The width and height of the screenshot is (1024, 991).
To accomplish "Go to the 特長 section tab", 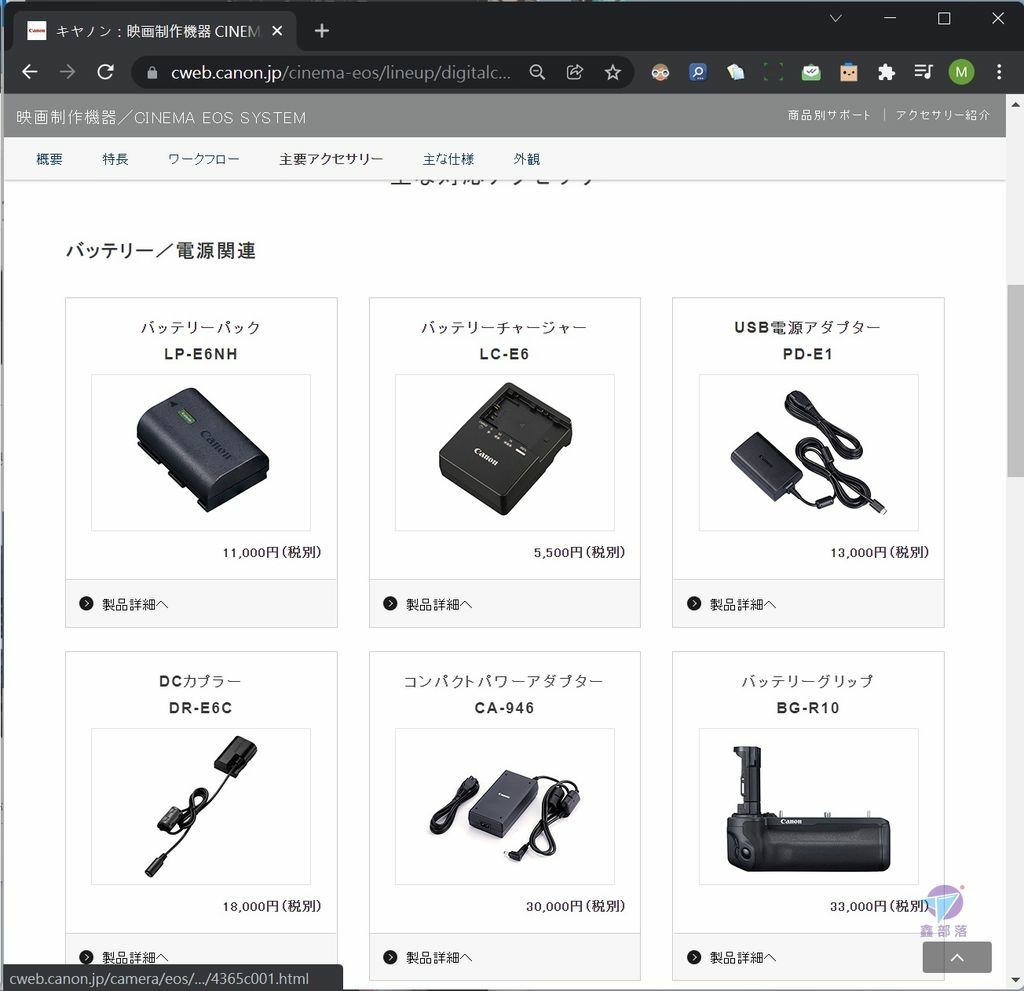I will (116, 159).
